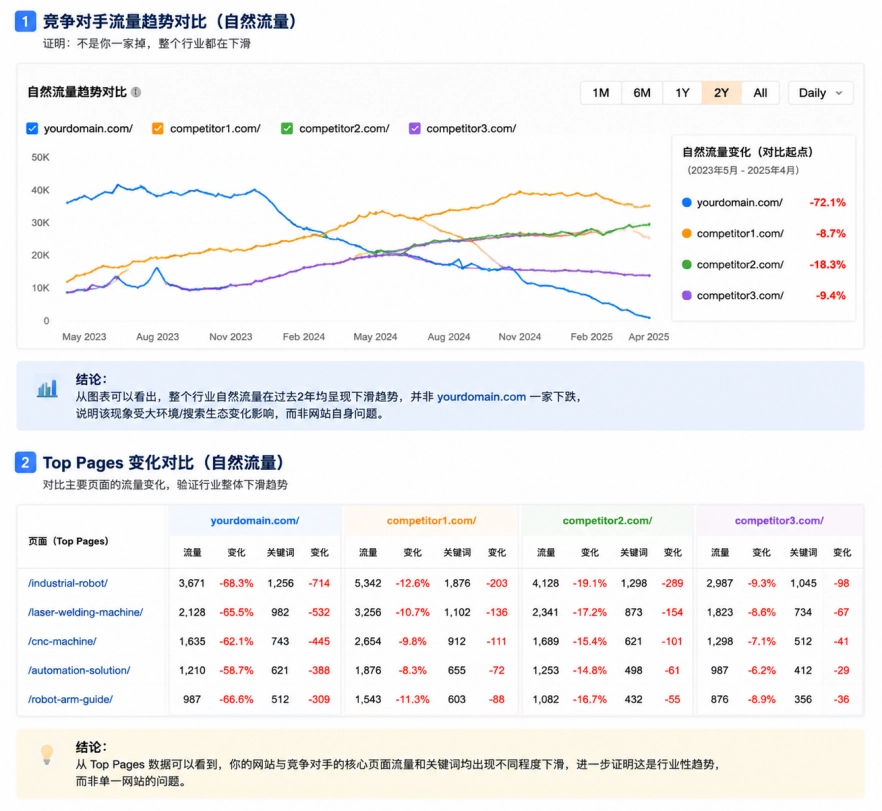The image size is (882, 811).
Task: Click the orange dot next to competitor1.com/ legend
Action: click(686, 233)
